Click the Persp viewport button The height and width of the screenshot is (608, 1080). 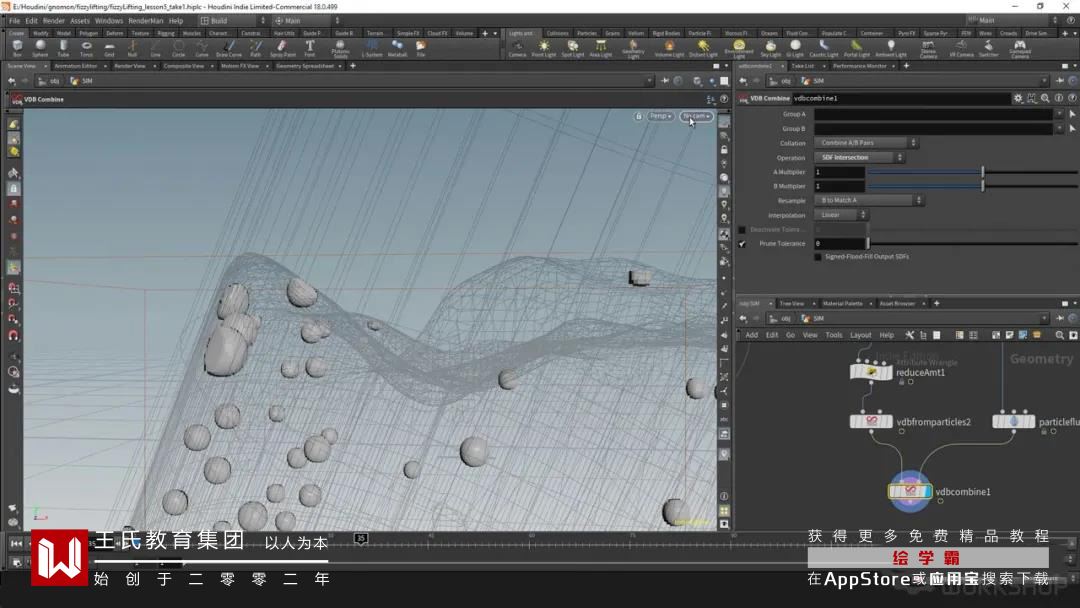[x=659, y=116]
